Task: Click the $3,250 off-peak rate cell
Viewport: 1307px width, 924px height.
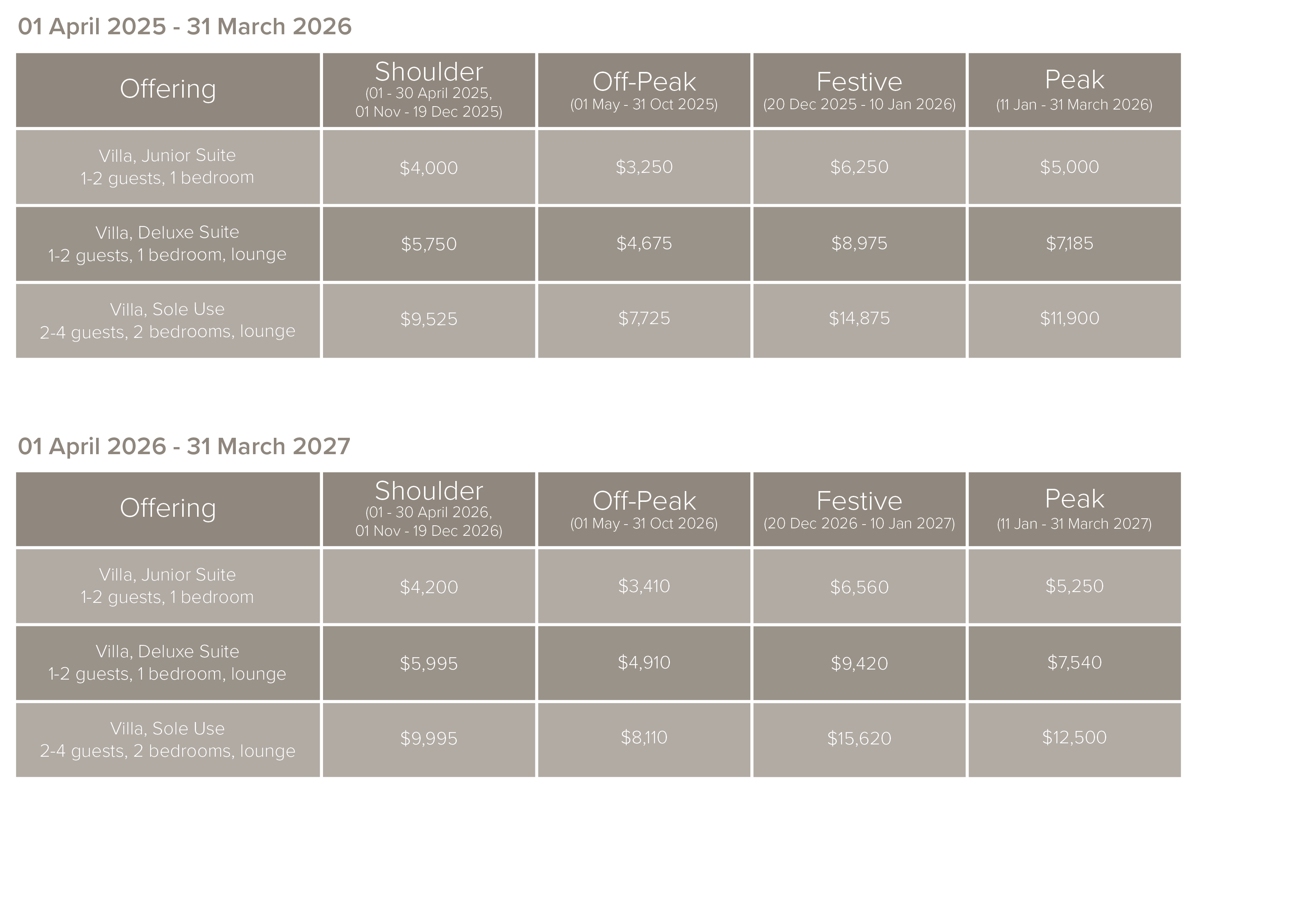Action: pyautogui.click(x=644, y=167)
